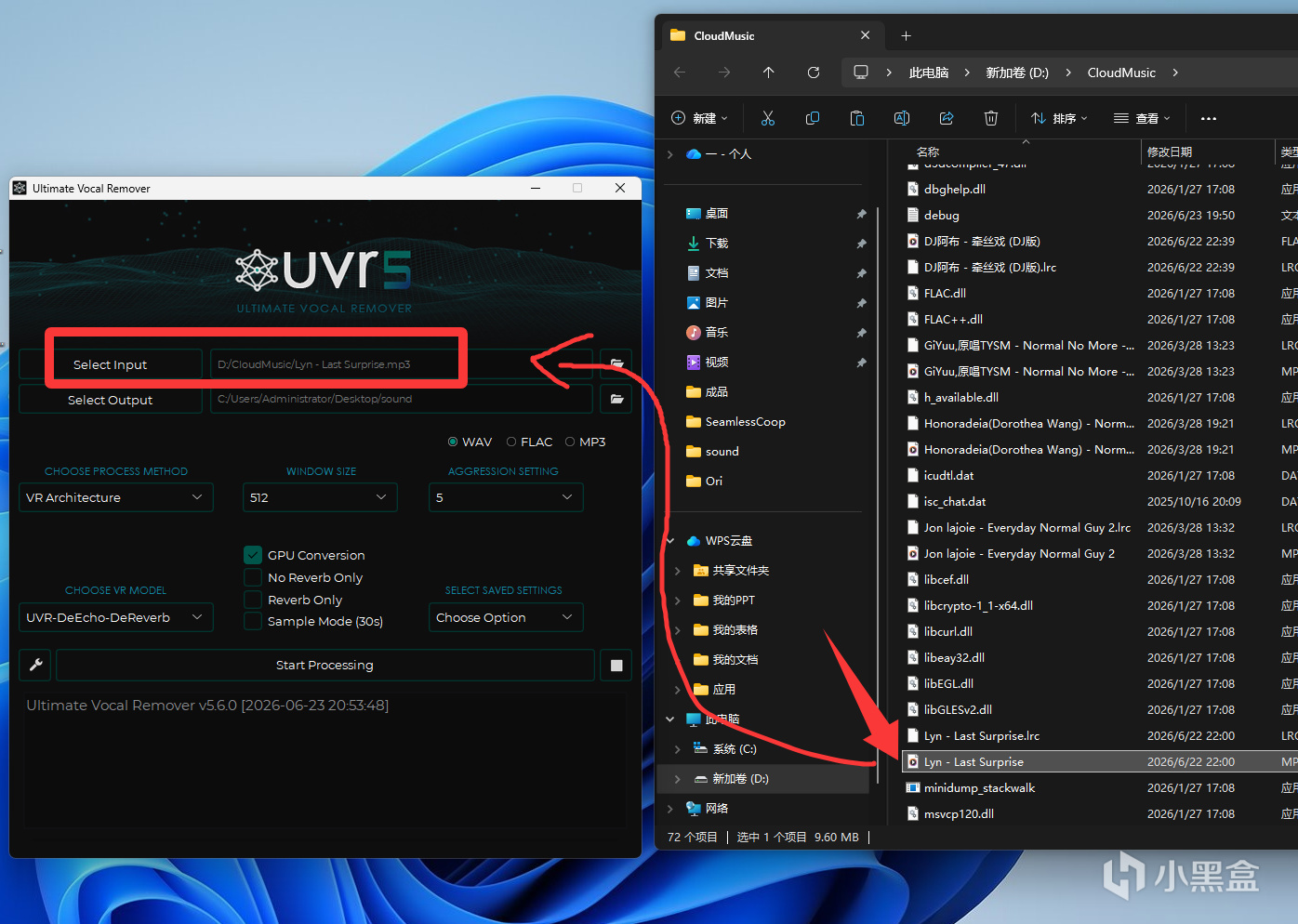Close the CloudMusic Explorer tab
1298x924 pixels.
coord(866,35)
